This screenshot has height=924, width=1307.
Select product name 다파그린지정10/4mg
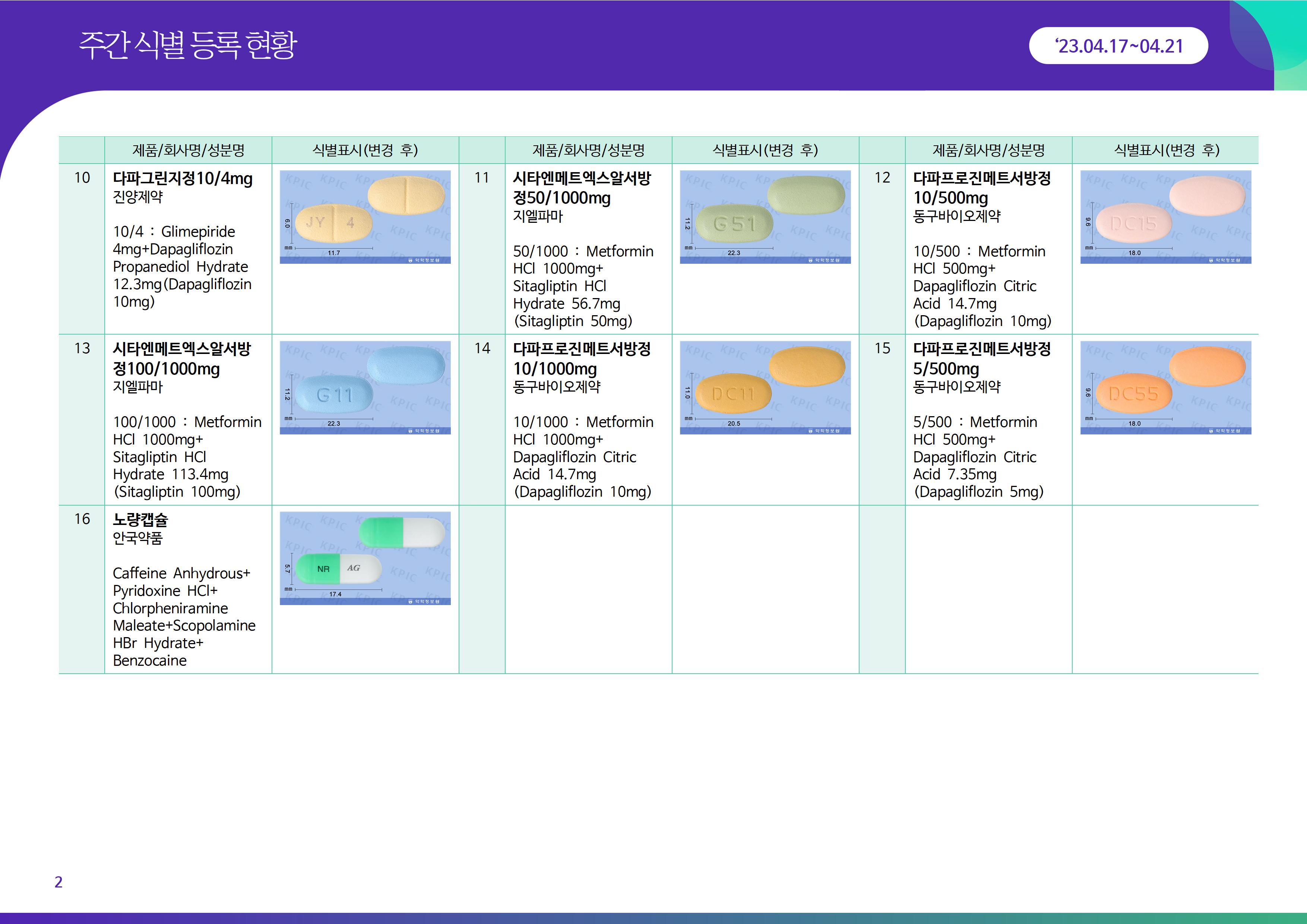tap(182, 179)
